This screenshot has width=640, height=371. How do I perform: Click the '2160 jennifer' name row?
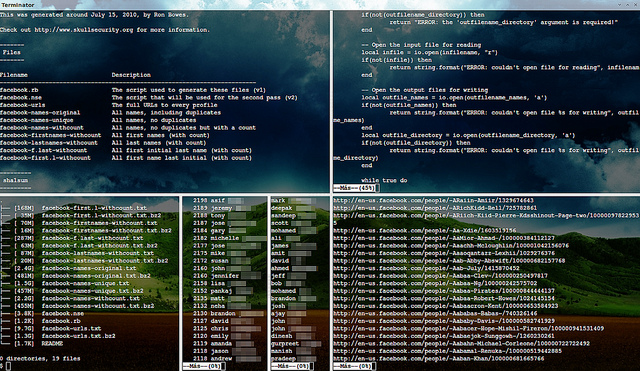[227, 276]
